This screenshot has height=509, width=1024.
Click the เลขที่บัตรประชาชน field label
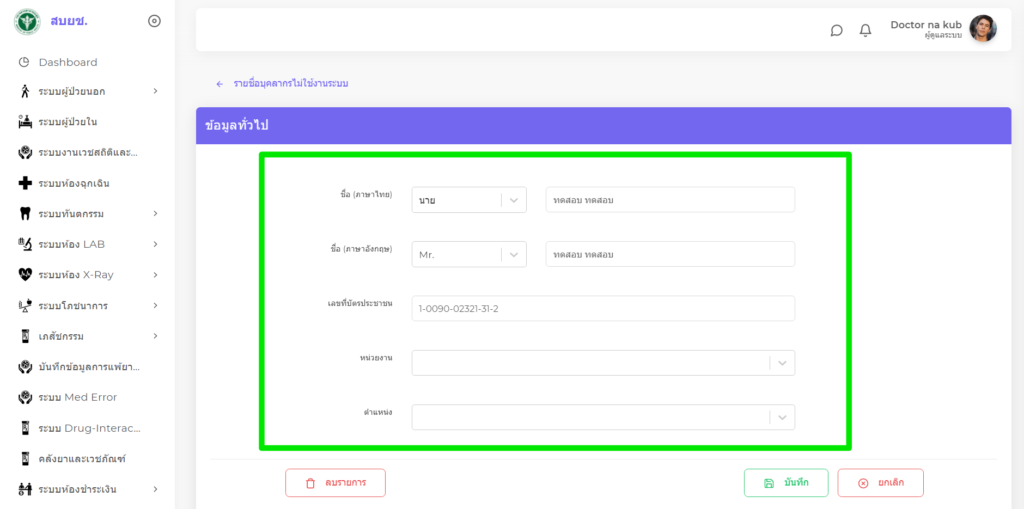click(x=360, y=304)
